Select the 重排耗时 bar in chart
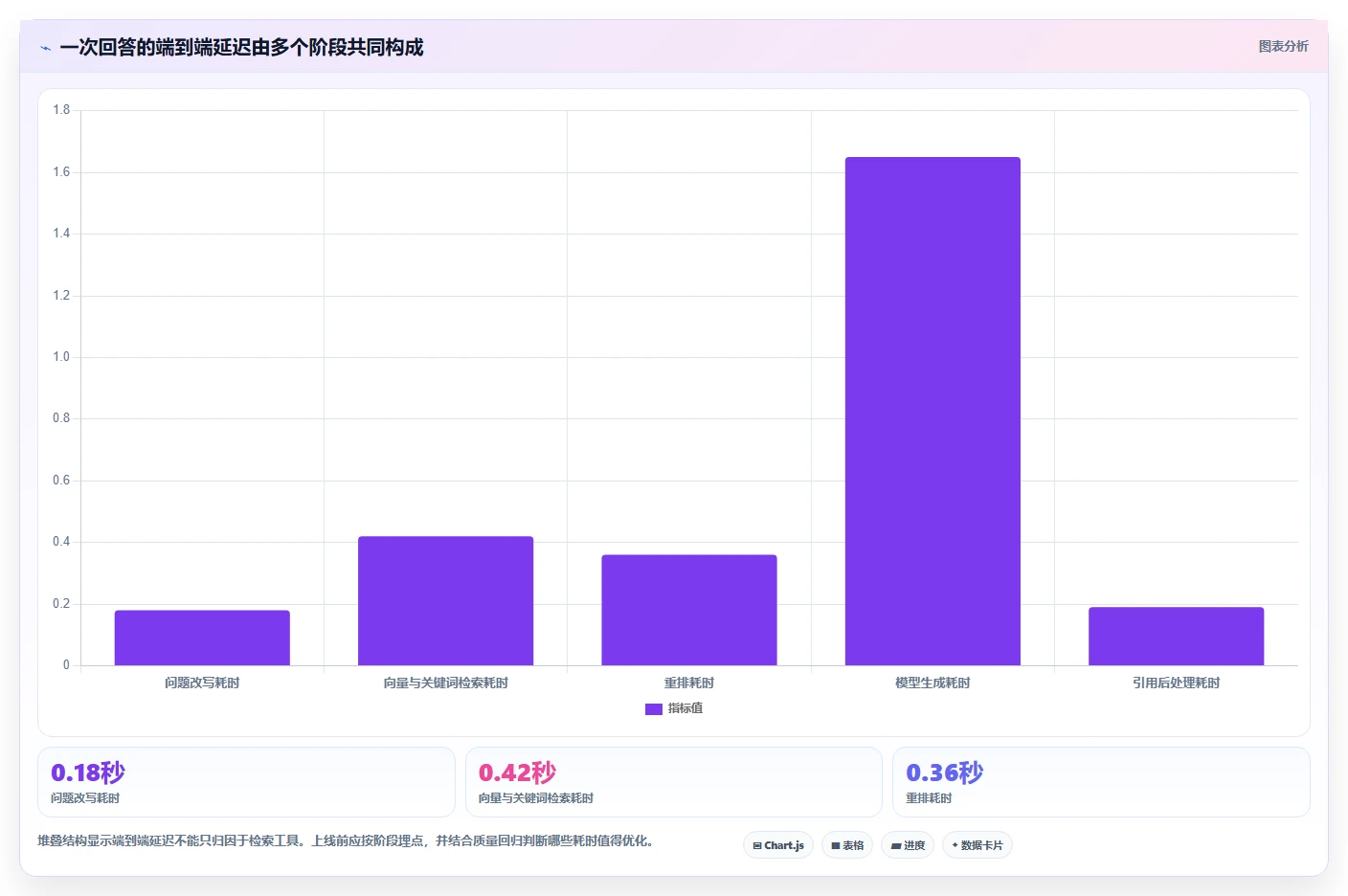Screen dimensions: 1348x896 click(x=689, y=610)
